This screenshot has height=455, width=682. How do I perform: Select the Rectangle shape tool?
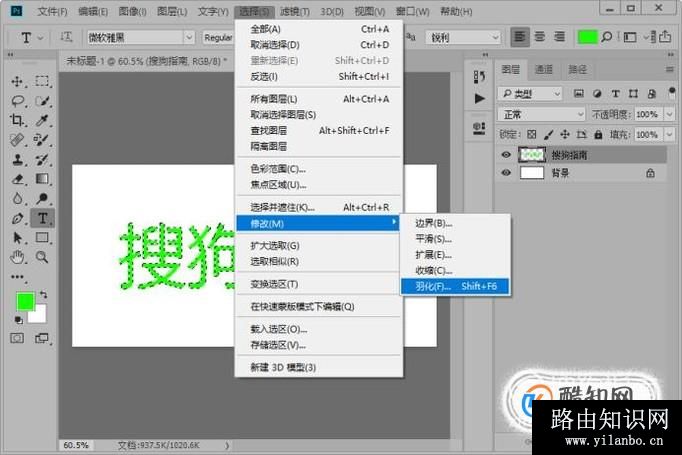tap(42, 238)
